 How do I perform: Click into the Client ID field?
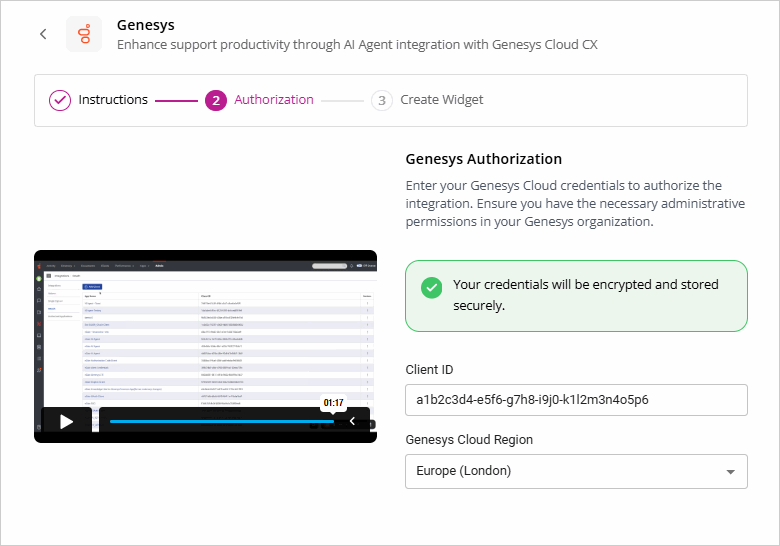575,400
